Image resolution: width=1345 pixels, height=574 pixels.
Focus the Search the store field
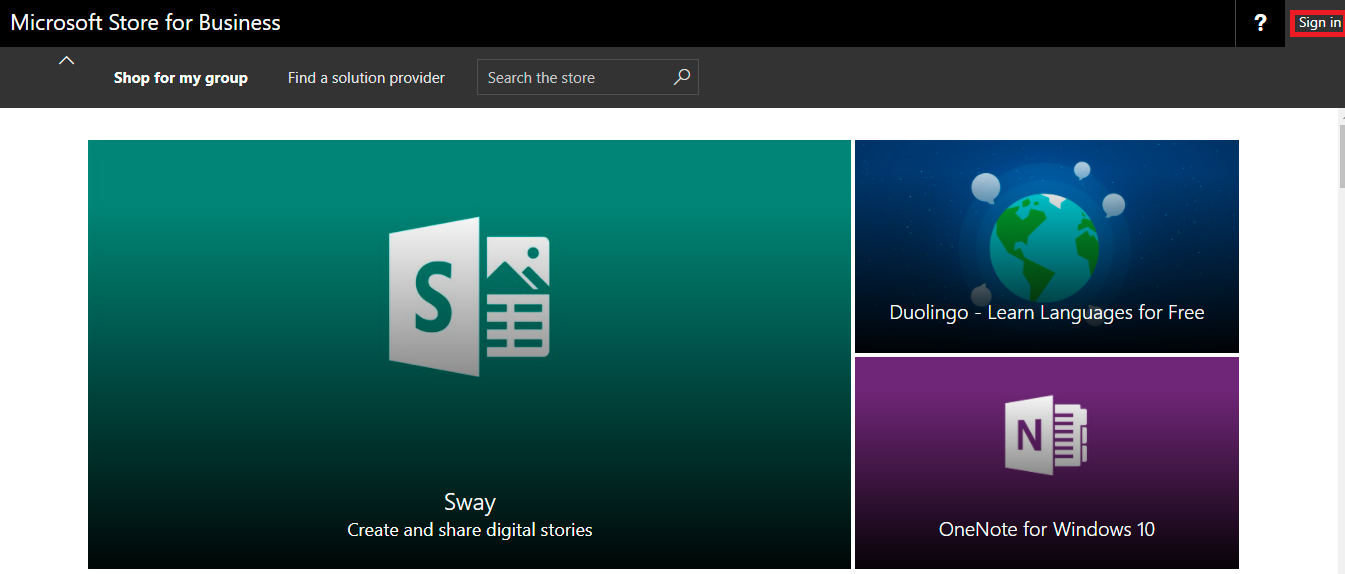(x=588, y=77)
